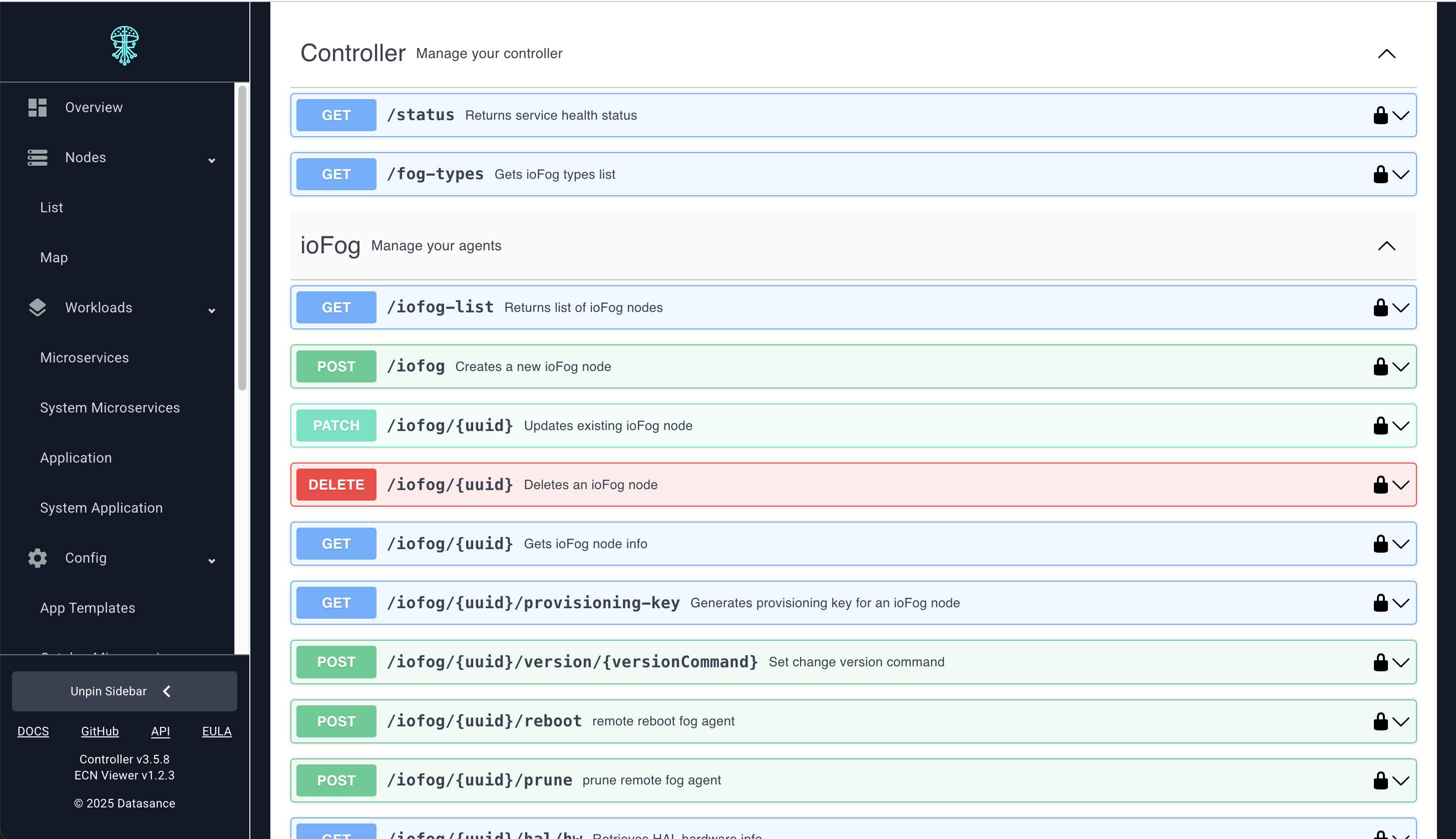This screenshot has height=839, width=1456.
Task: Click the Workloads layers icon
Action: click(x=37, y=308)
